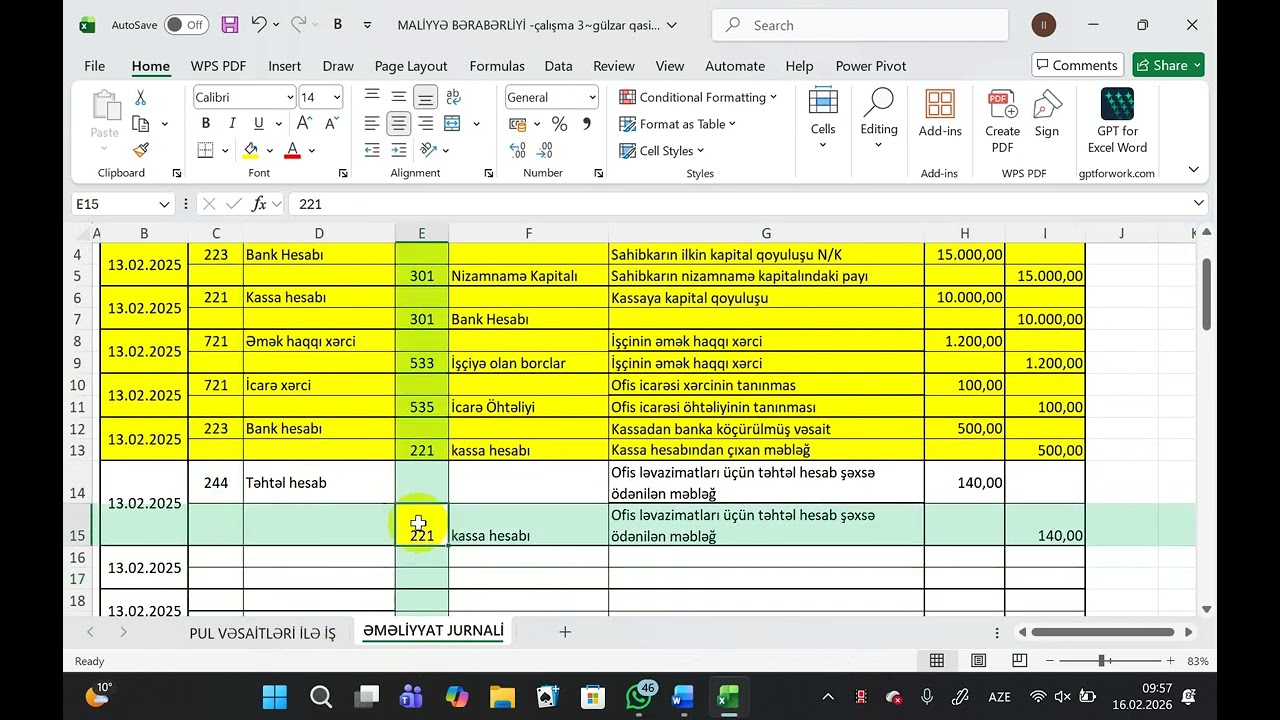Apply Comma Style
1280x720 pixels.
coord(587,124)
